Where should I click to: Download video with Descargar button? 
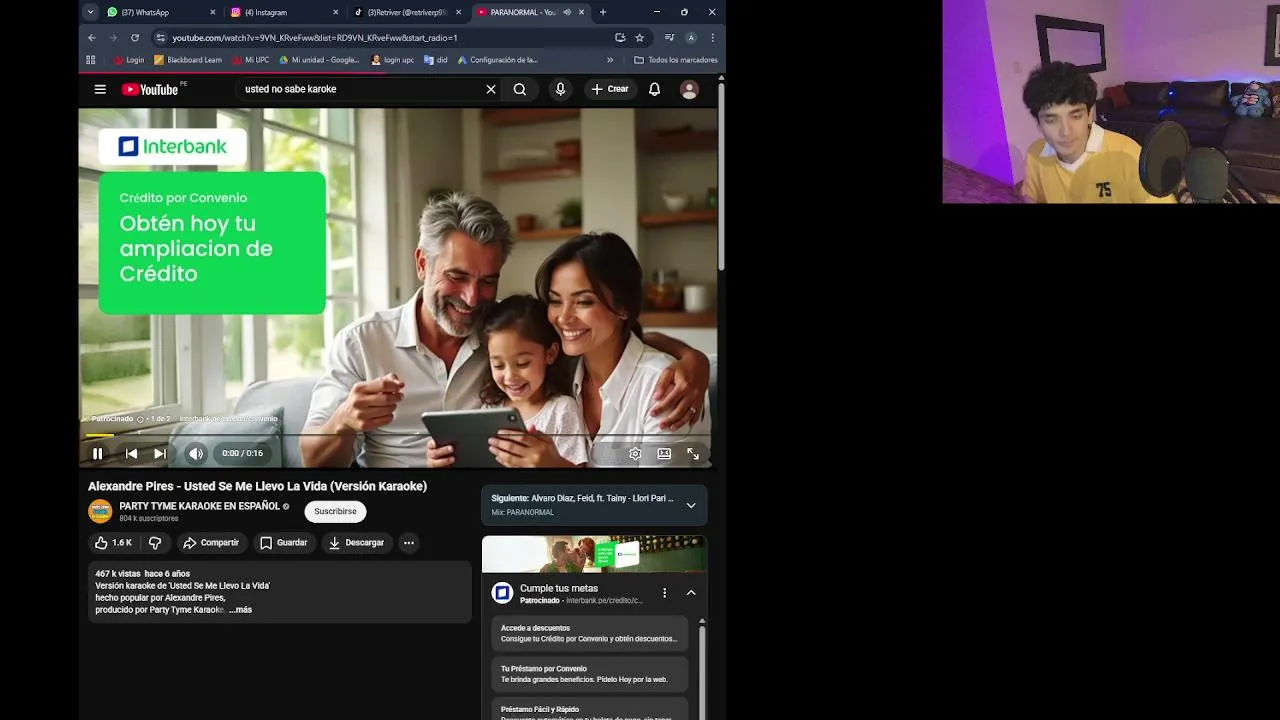pyautogui.click(x=357, y=543)
